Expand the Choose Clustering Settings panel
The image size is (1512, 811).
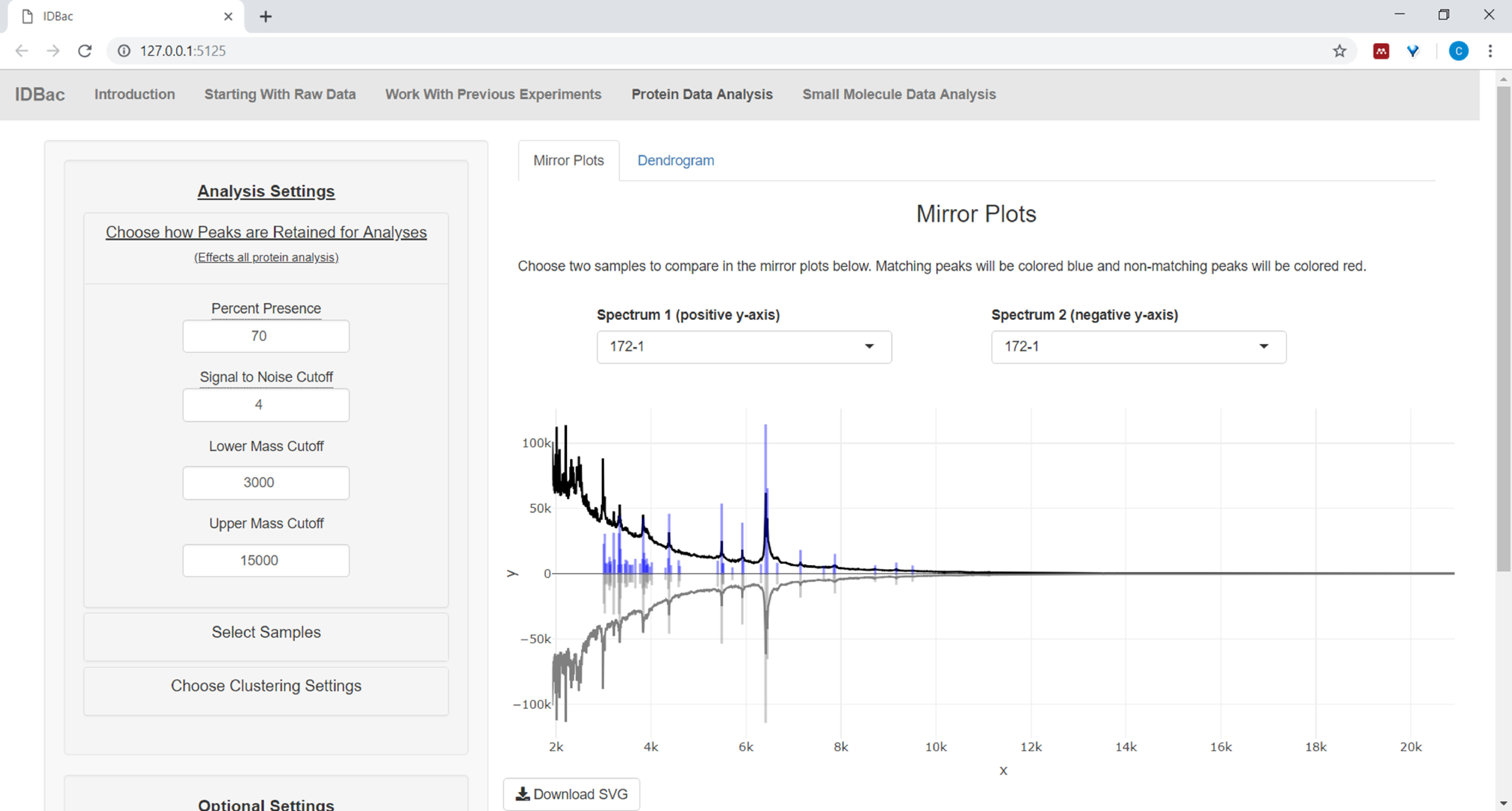266,685
